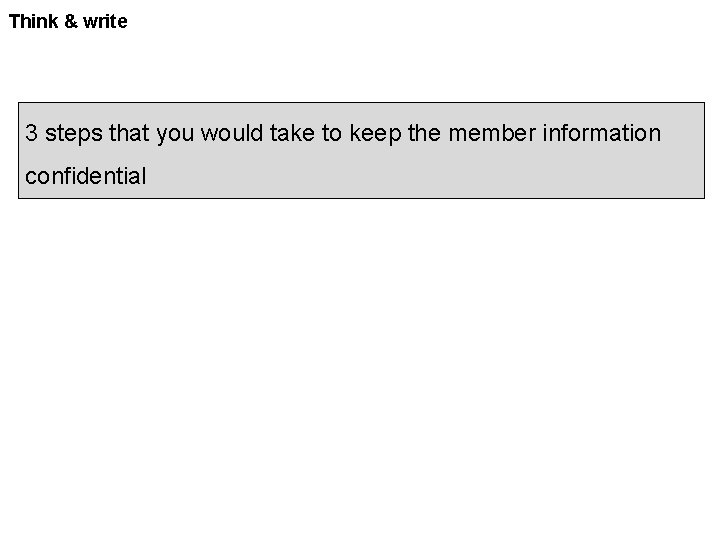This screenshot has width=720, height=540.
Task: Click the ampersand in the slide title
Action: [x=71, y=20]
